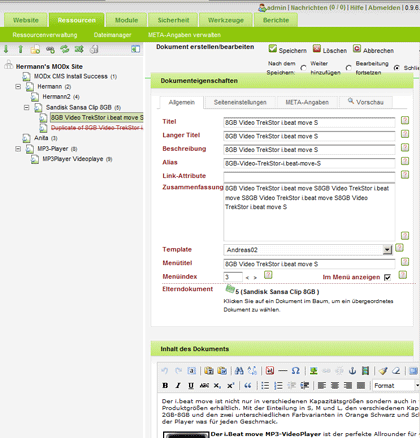Empty the tree's recycle bin

(94, 49)
